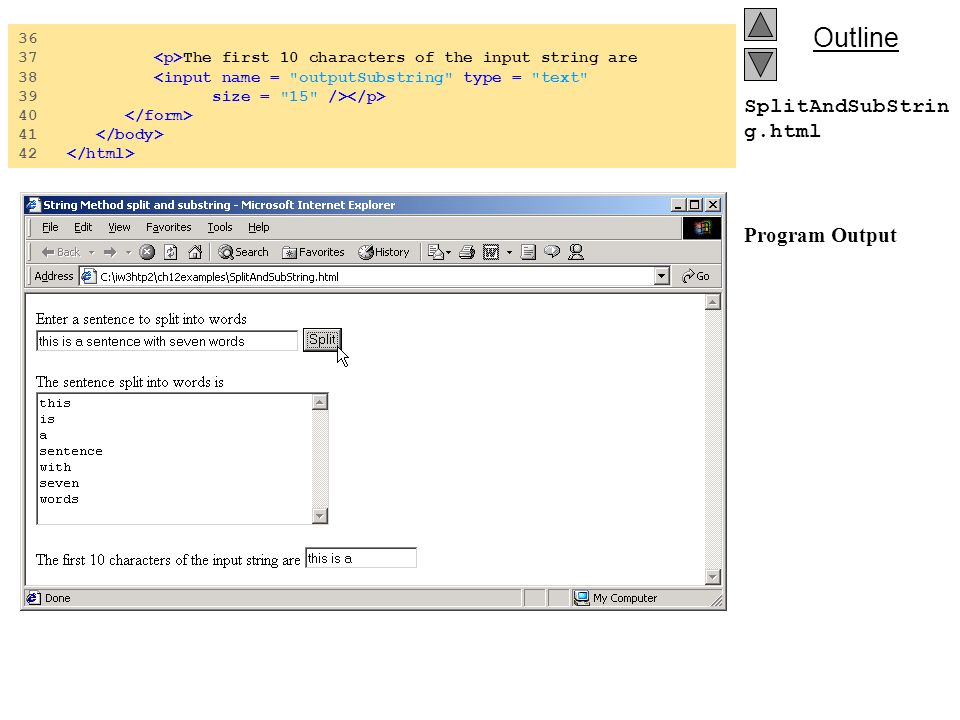Expand the Forward history dropdown arrow

tap(128, 252)
